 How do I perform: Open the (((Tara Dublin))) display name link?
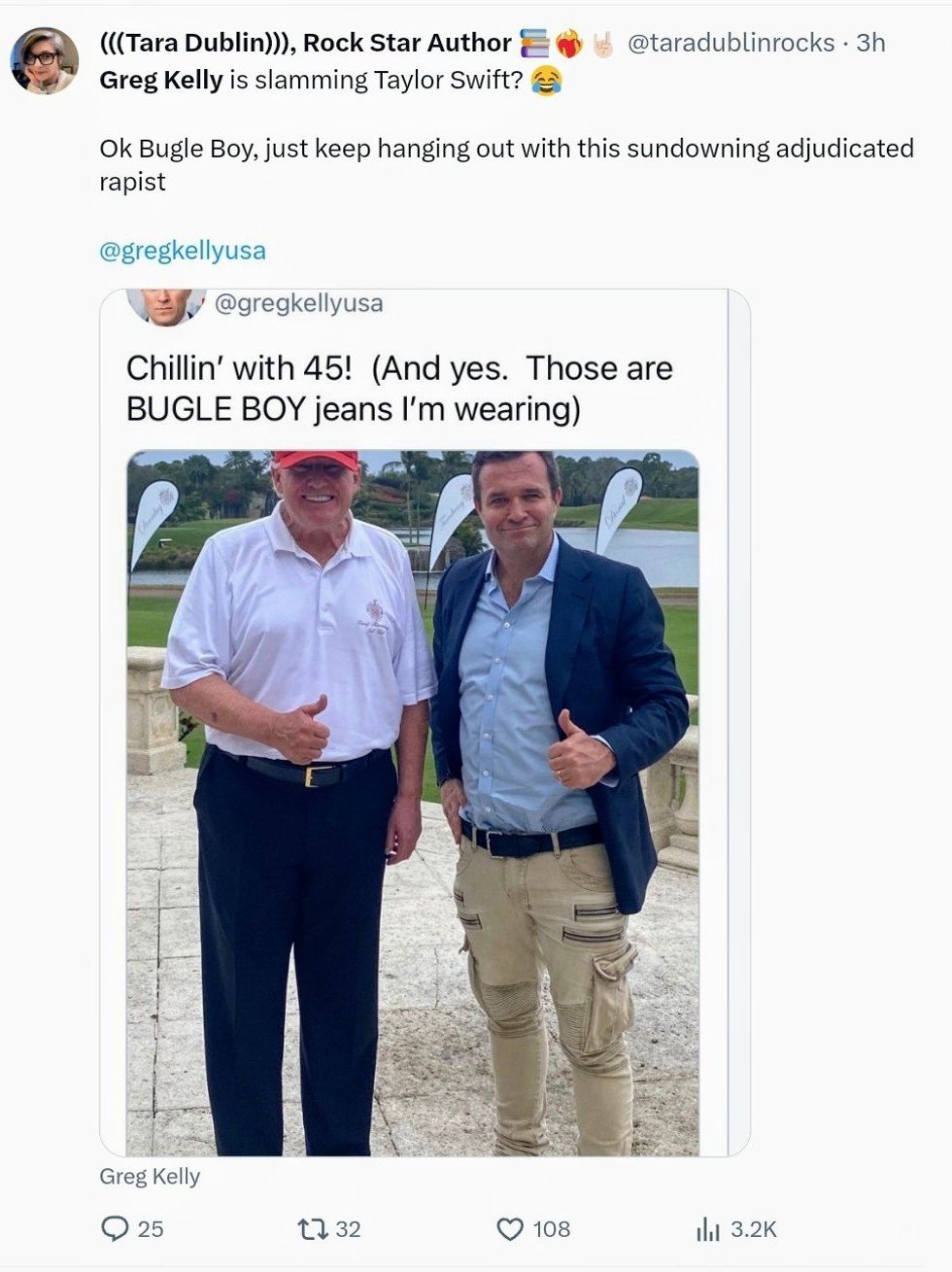click(x=305, y=43)
